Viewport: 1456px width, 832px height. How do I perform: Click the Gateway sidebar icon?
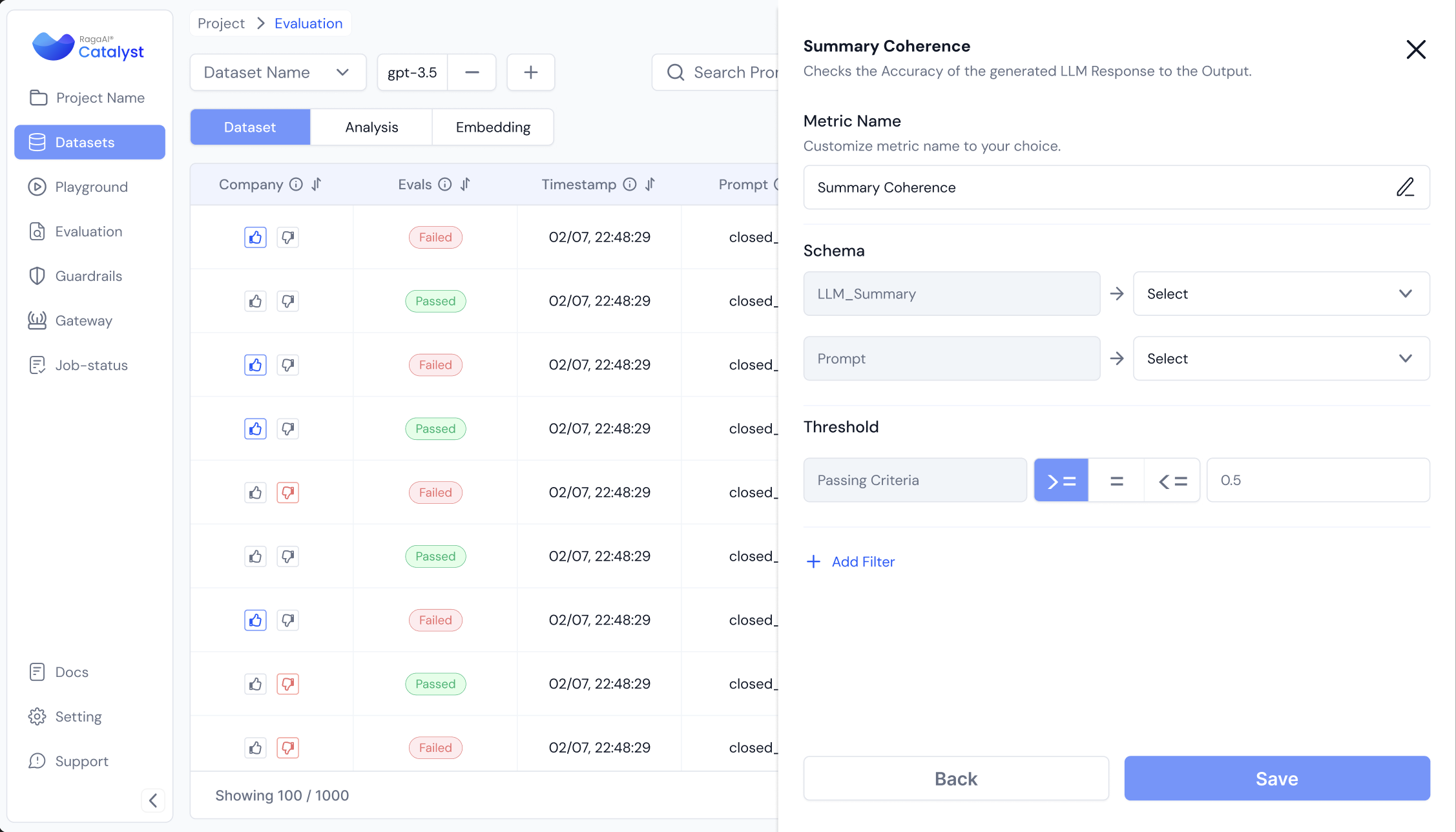click(37, 320)
